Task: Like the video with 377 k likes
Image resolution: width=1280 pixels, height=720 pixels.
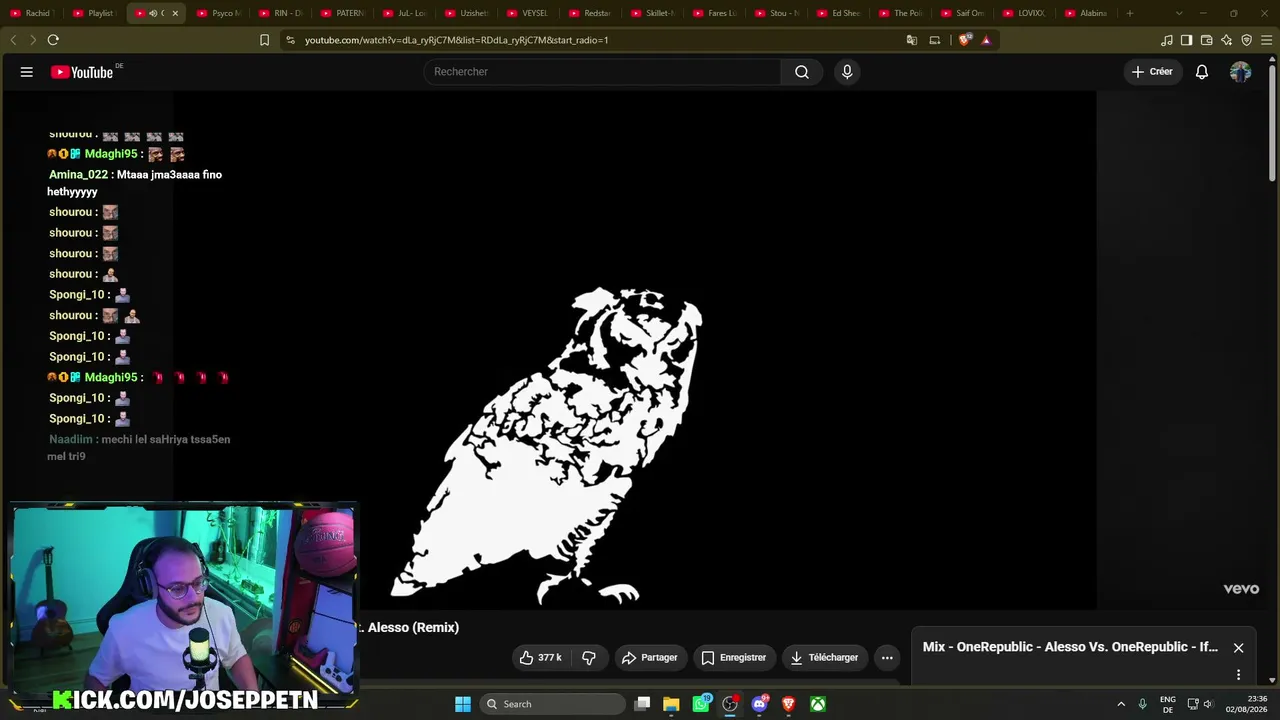Action: click(x=540, y=658)
